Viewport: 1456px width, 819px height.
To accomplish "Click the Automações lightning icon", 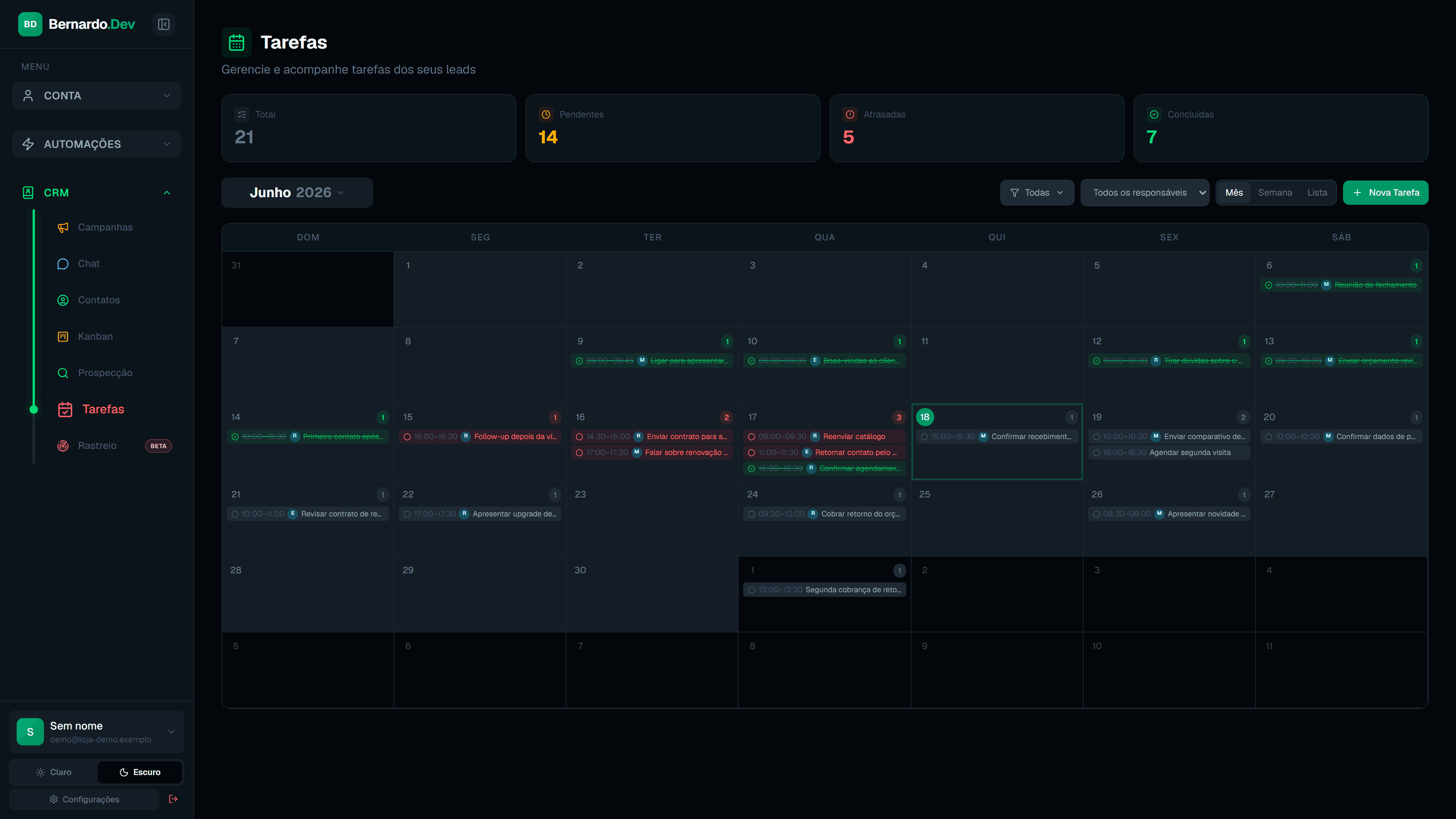I will click(28, 144).
